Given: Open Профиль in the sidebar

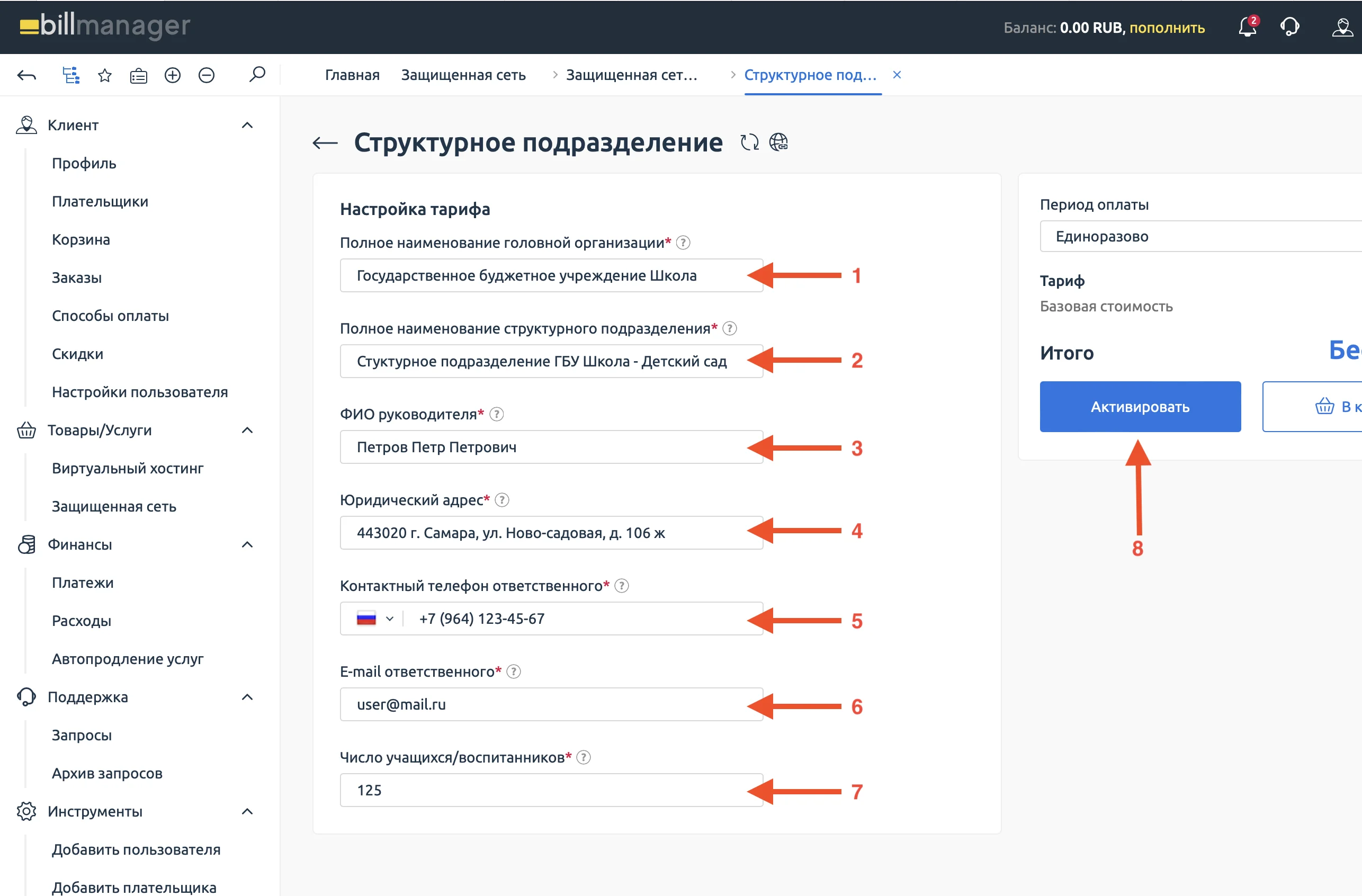Looking at the screenshot, I should pos(84,163).
